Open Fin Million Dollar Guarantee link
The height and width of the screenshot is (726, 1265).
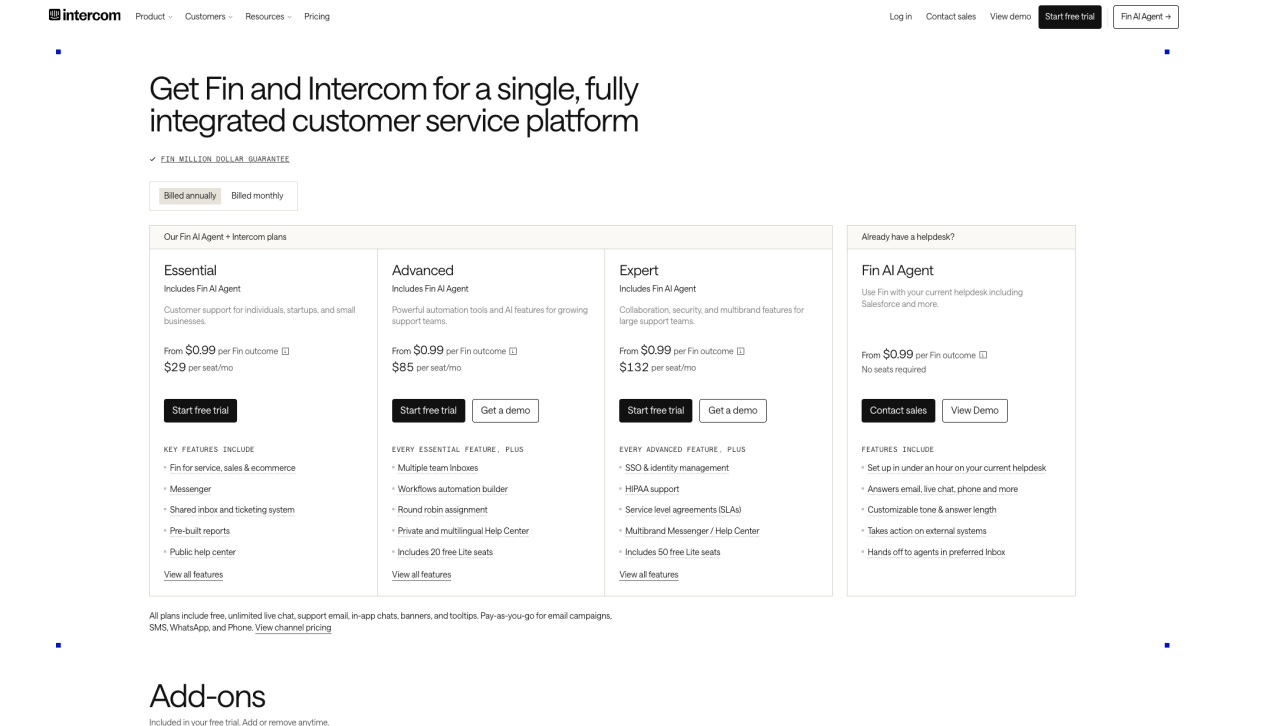[225, 159]
